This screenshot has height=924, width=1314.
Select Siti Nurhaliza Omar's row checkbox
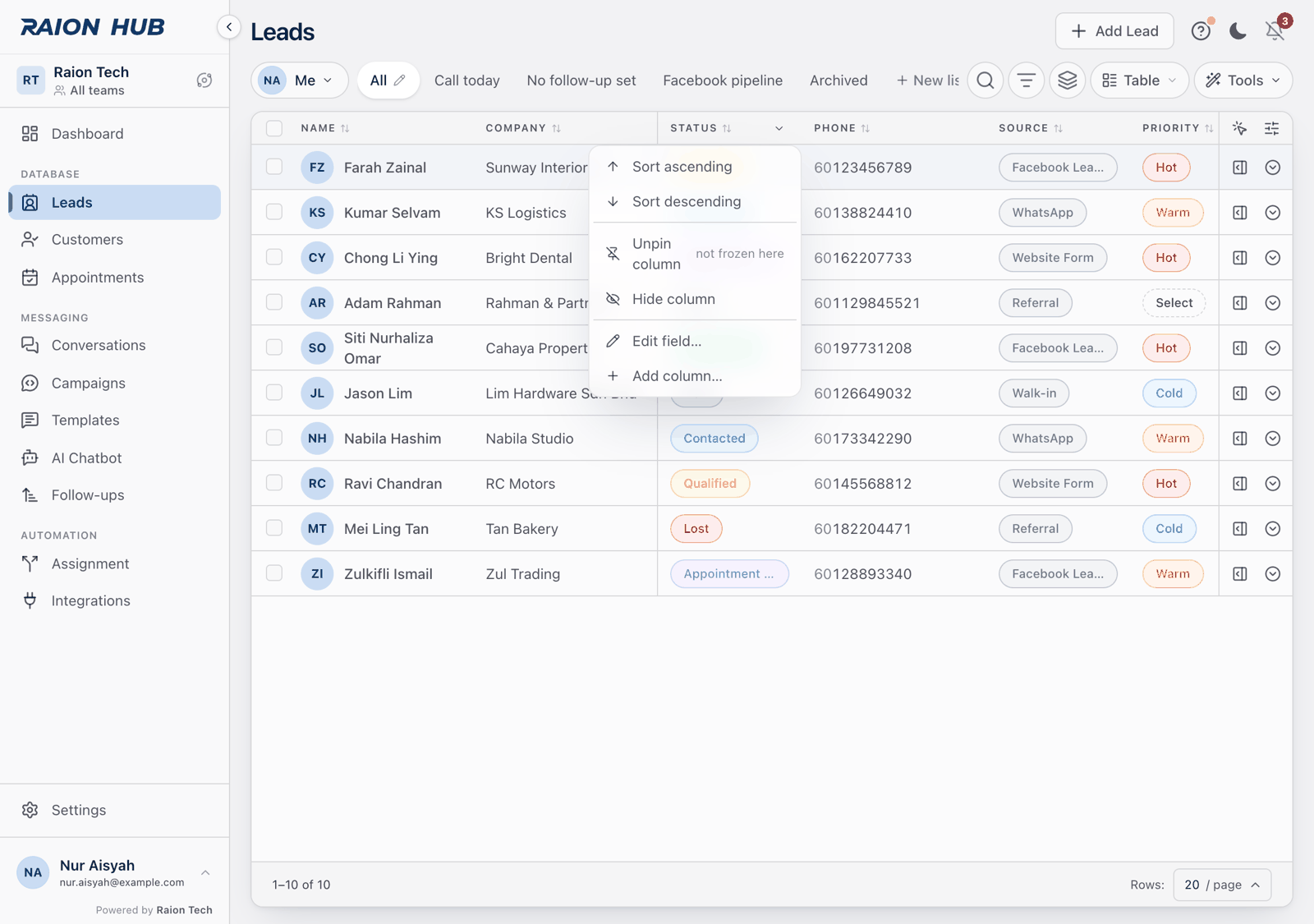(x=274, y=347)
